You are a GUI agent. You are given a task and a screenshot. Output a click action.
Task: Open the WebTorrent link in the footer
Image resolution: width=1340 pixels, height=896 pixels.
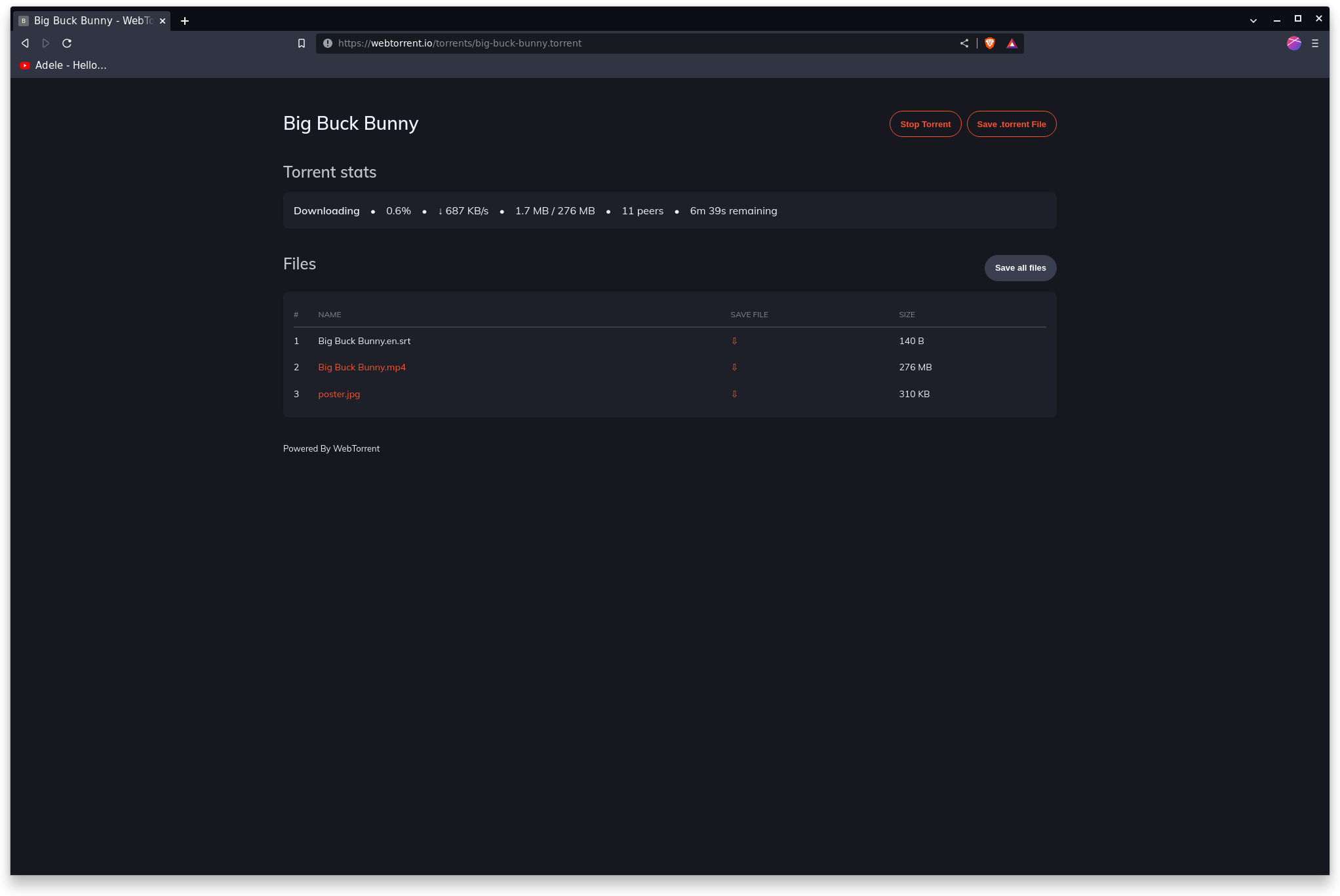(x=356, y=448)
